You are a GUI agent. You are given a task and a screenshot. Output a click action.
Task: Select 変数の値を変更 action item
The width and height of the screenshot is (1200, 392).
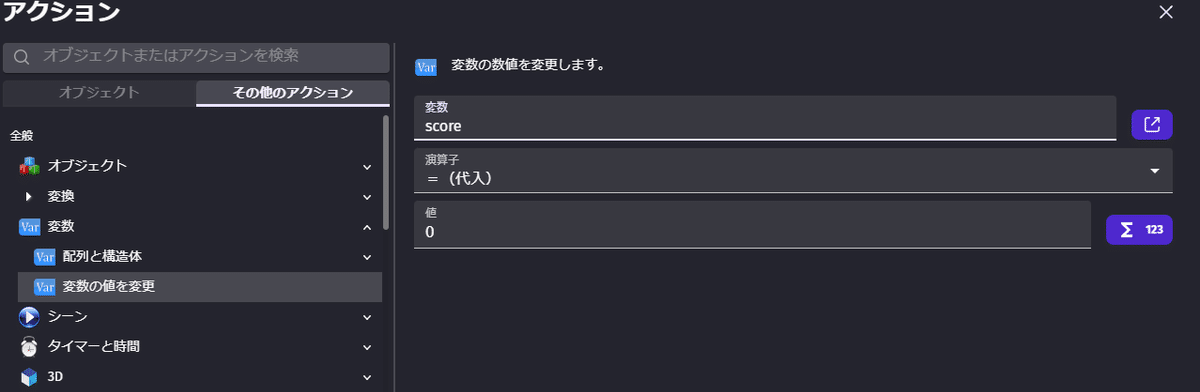(x=200, y=287)
